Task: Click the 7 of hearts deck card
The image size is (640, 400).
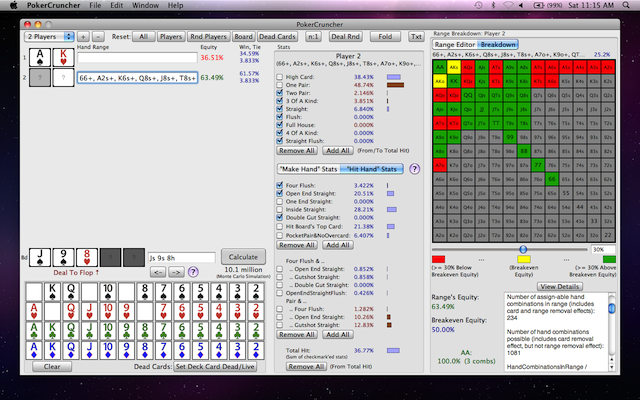Action: click(163, 311)
